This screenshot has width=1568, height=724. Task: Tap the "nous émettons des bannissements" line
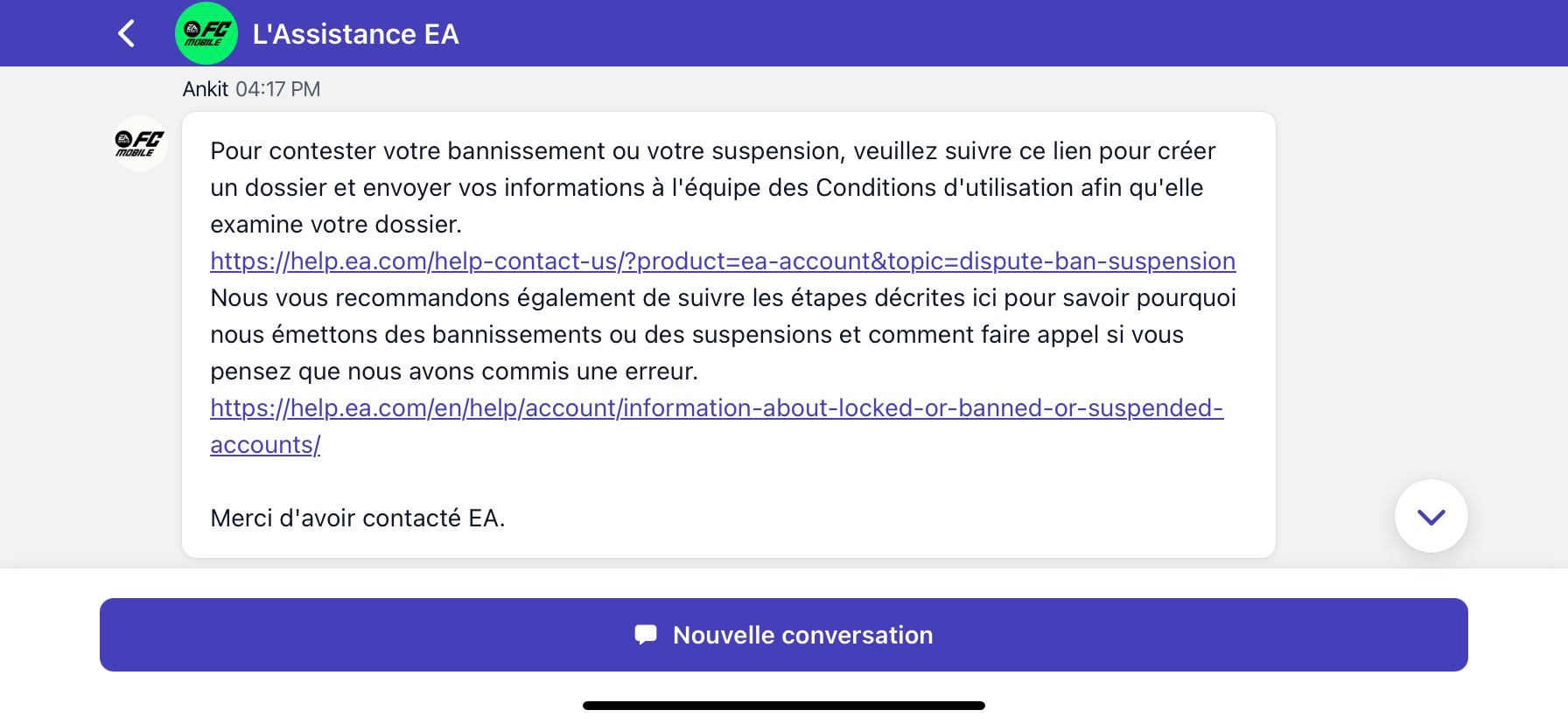pyautogui.click(x=696, y=335)
